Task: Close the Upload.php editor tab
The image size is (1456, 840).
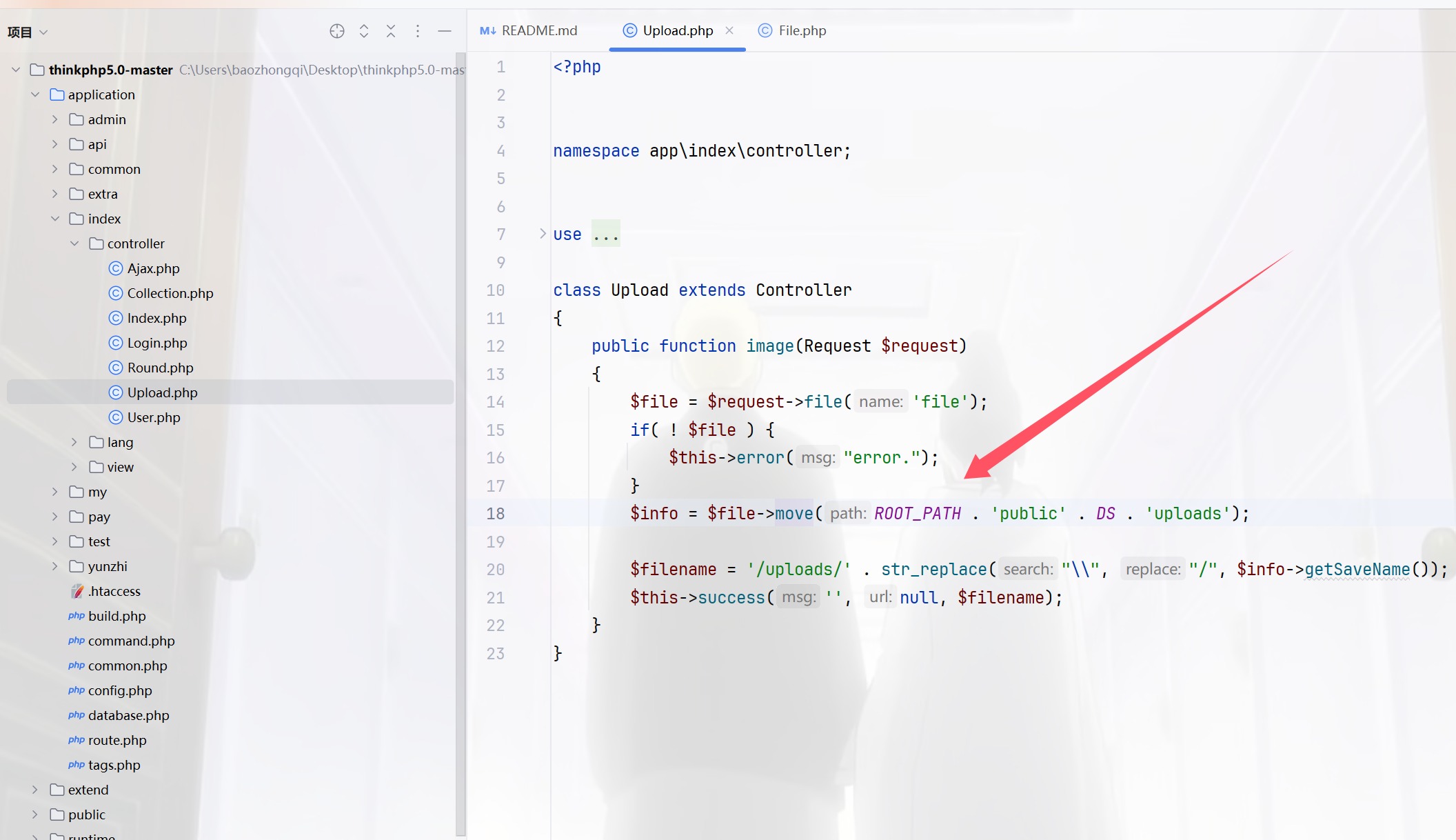Action: coord(729,30)
